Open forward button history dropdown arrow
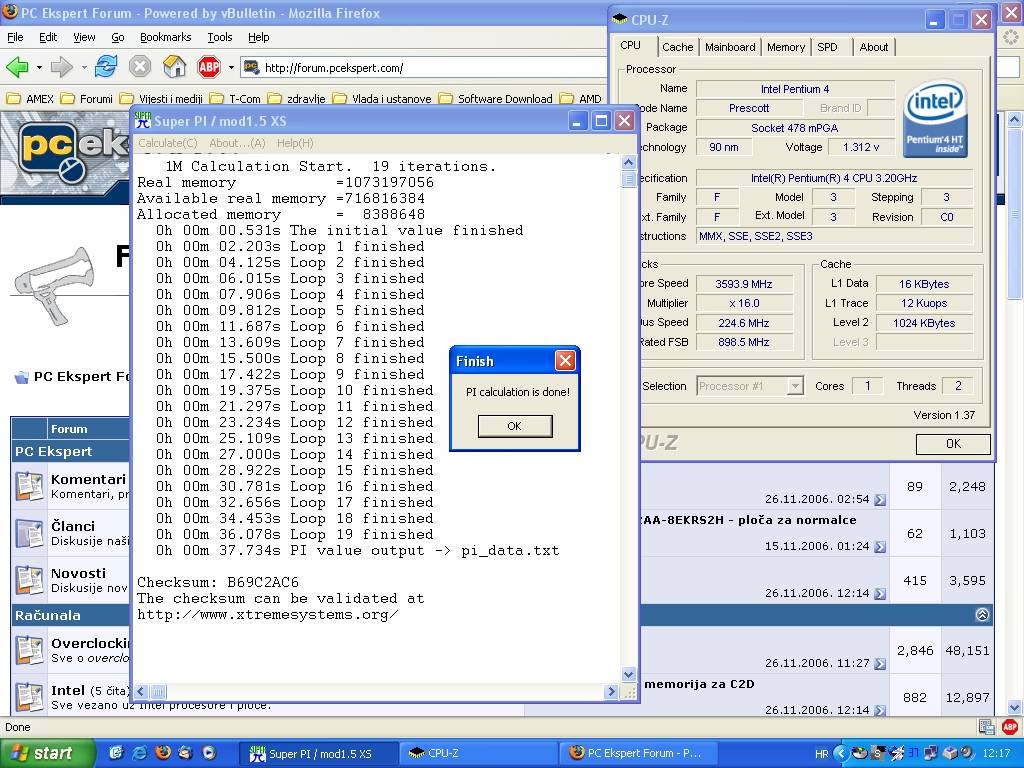The height and width of the screenshot is (768, 1024). point(84,67)
